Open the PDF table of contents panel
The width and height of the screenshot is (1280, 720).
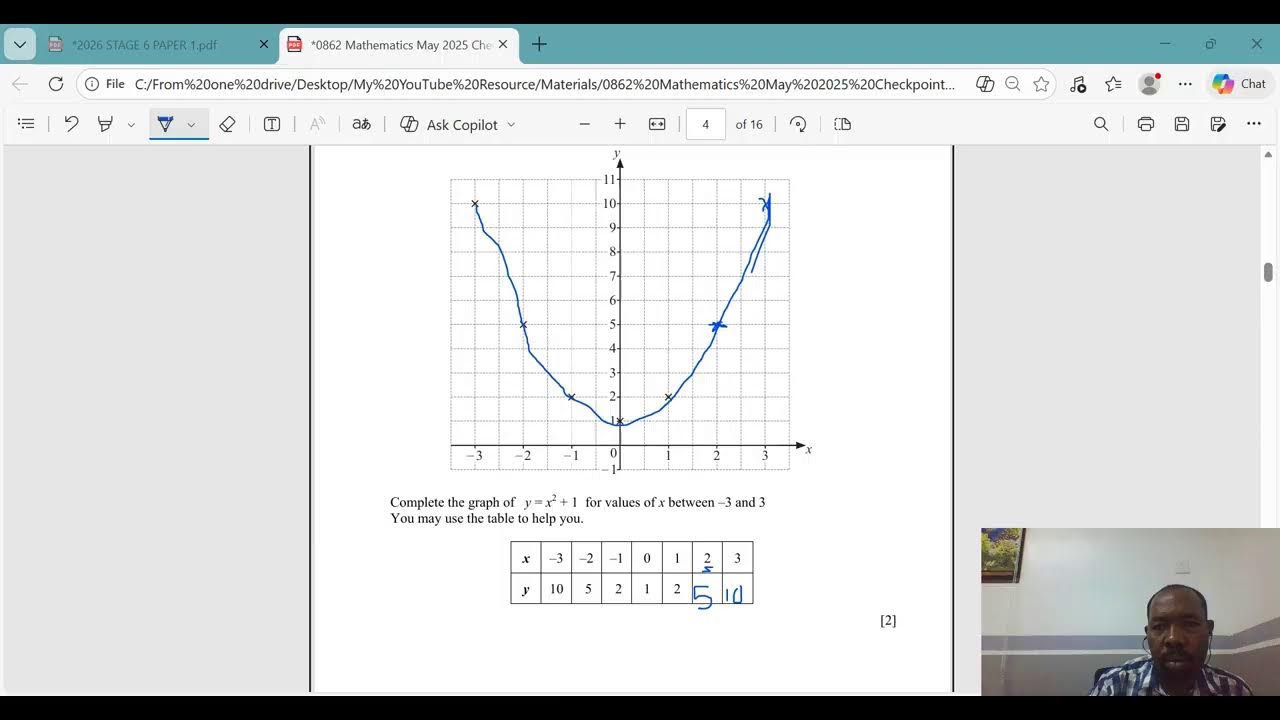(26, 124)
